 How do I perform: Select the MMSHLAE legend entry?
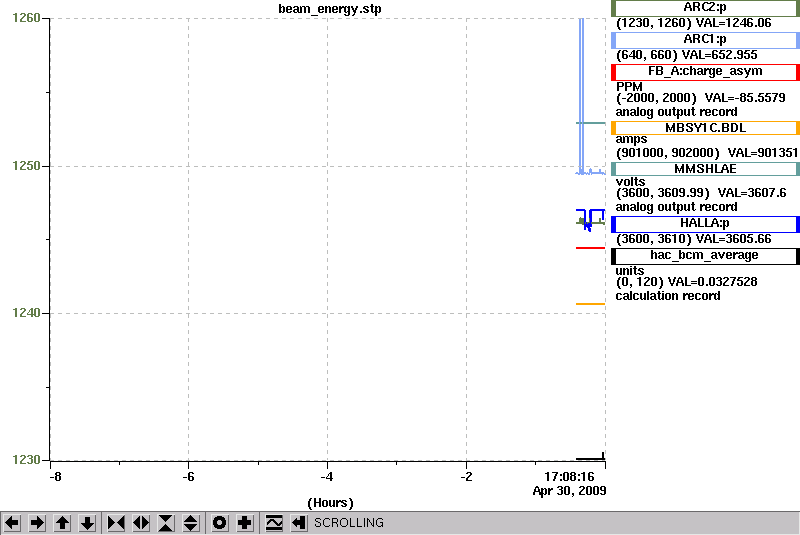(705, 169)
